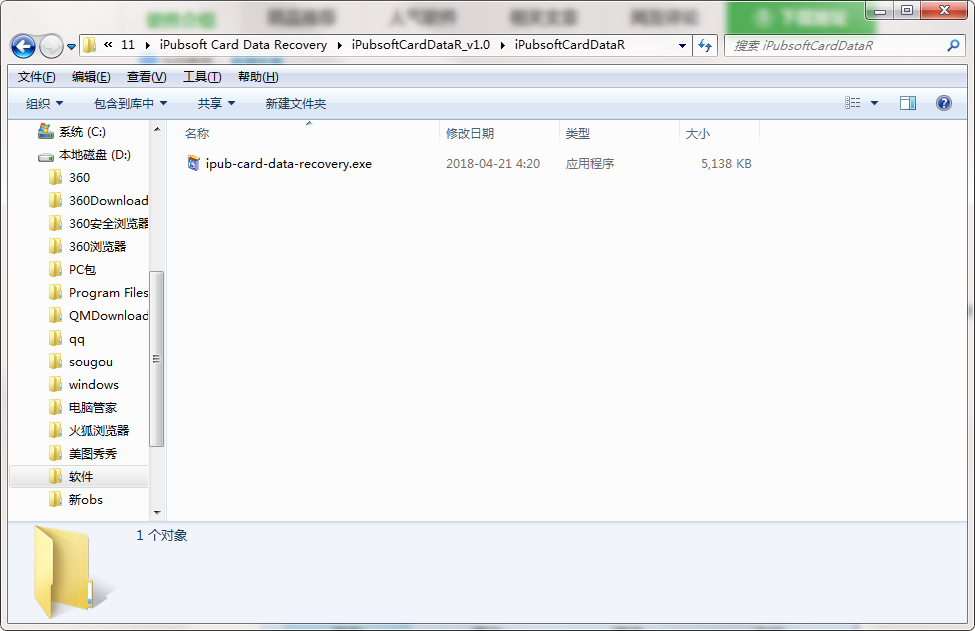Click the 电脑管家 folder icon

click(55, 408)
